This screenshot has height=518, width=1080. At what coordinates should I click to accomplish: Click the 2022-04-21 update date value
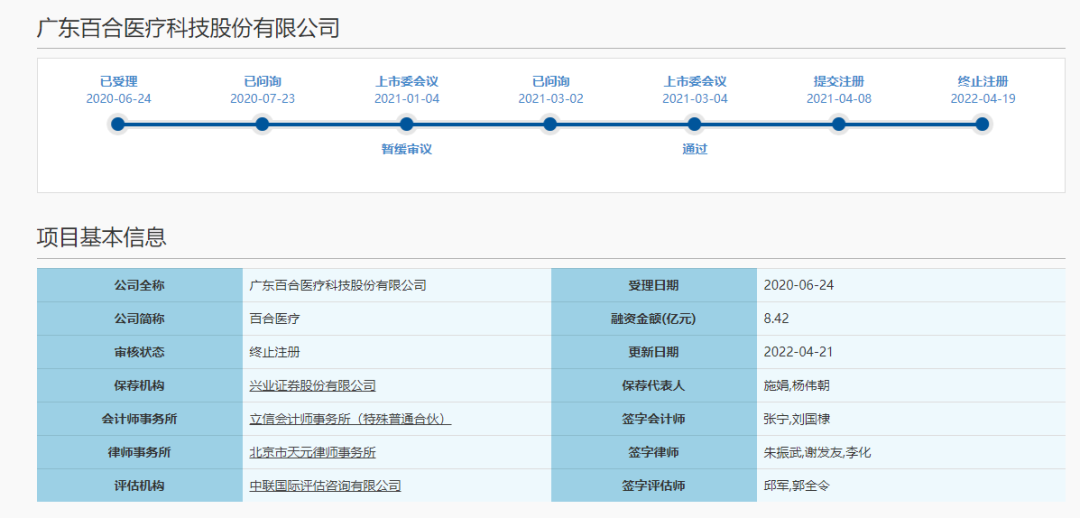point(797,352)
